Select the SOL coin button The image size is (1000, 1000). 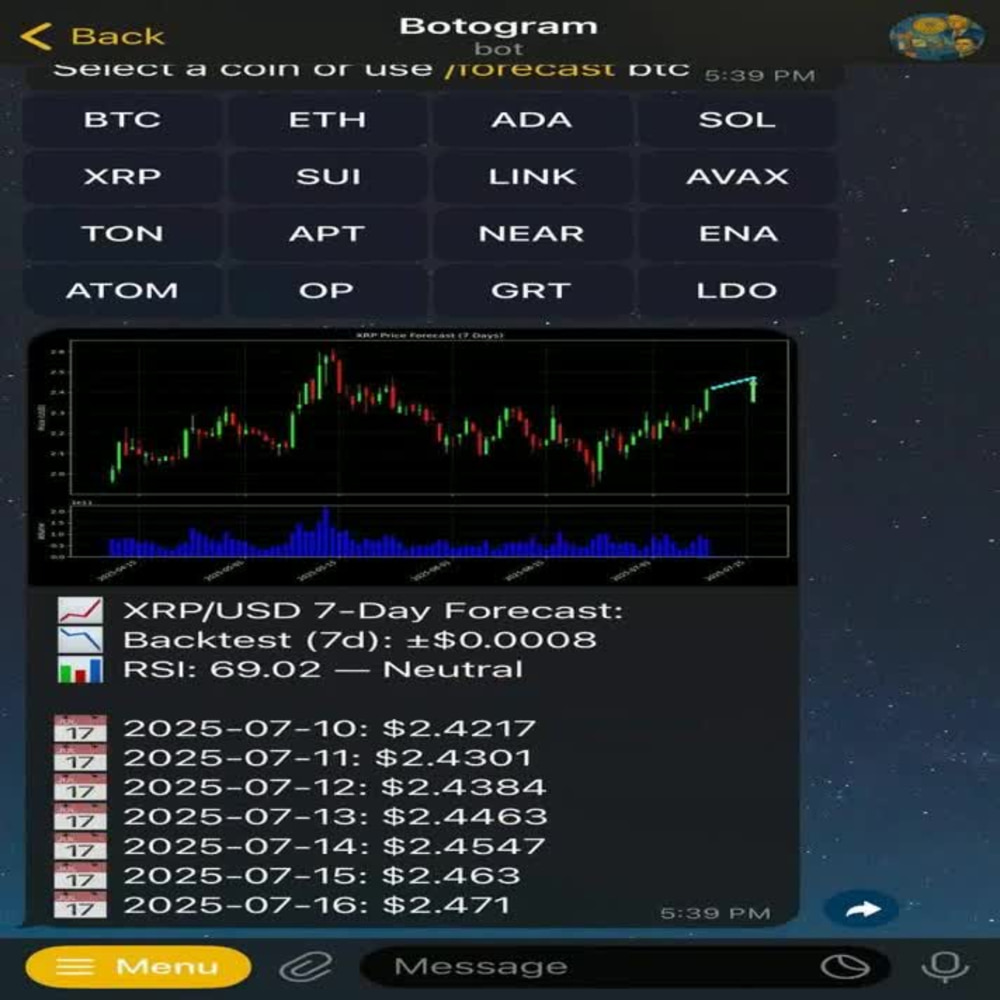[737, 120]
